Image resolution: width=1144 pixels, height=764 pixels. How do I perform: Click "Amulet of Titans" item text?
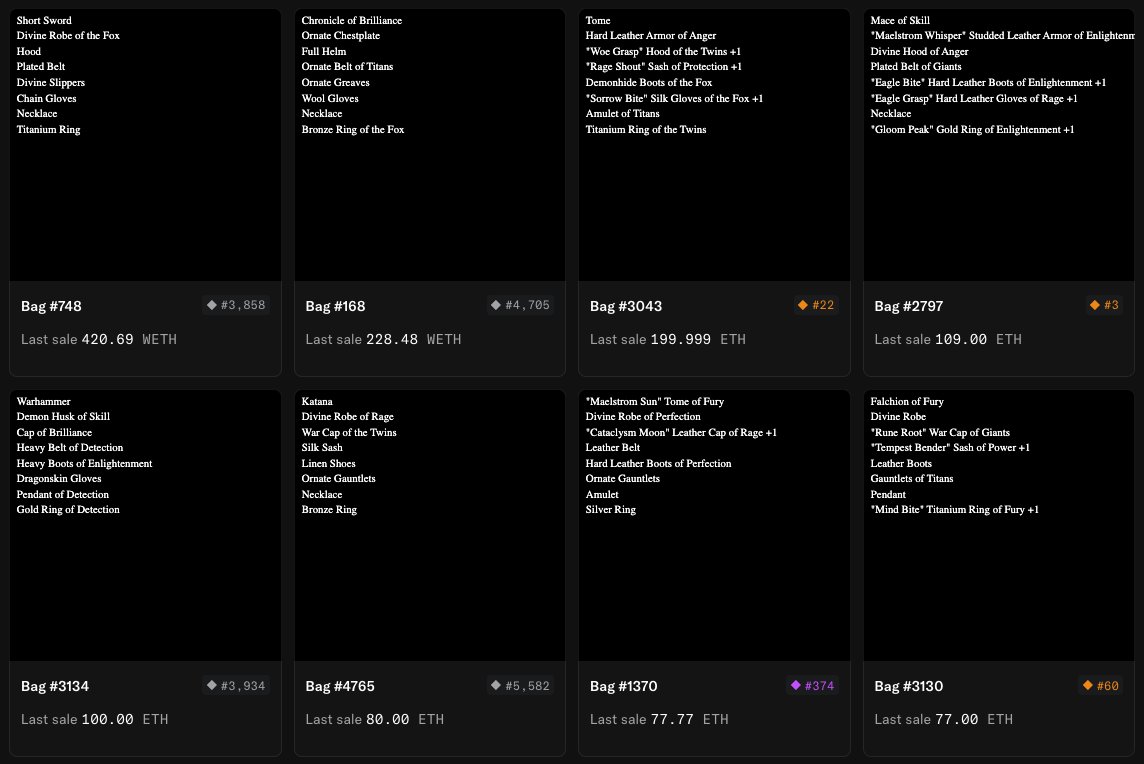coord(622,114)
